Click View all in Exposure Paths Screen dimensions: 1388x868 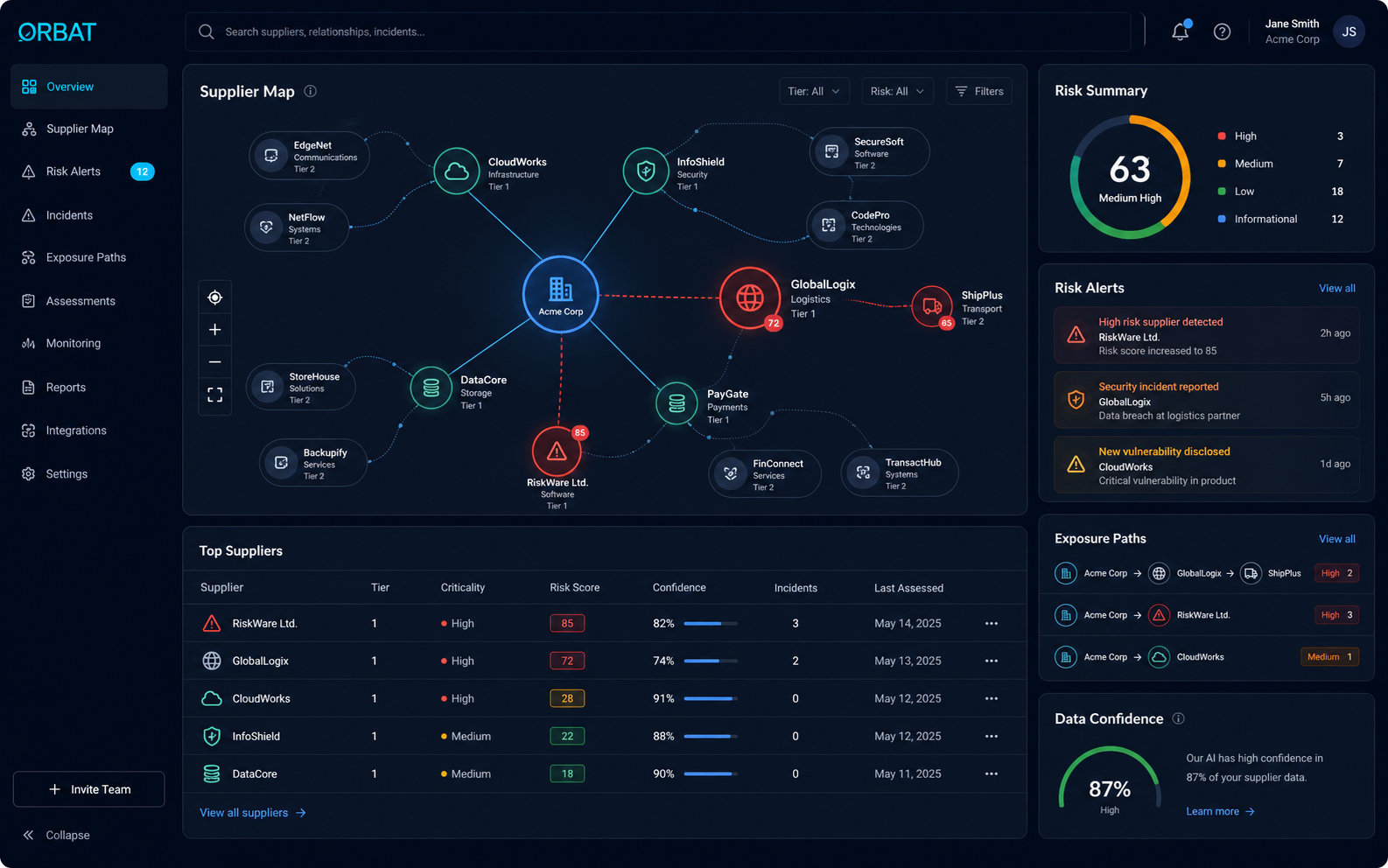pyautogui.click(x=1337, y=539)
